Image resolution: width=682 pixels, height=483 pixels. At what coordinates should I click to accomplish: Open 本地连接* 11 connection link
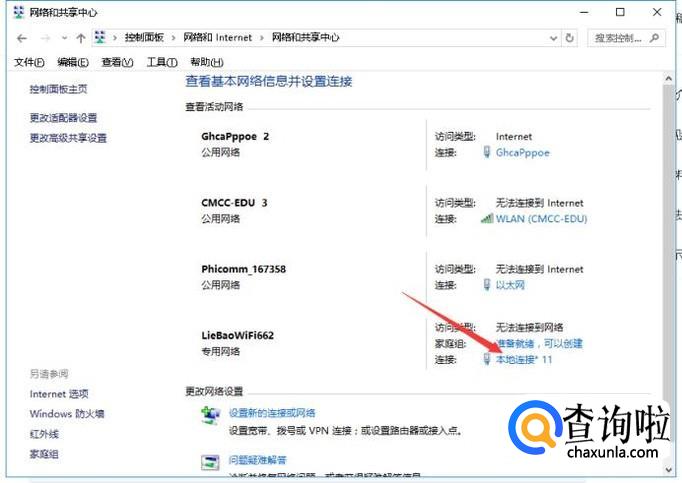524,360
